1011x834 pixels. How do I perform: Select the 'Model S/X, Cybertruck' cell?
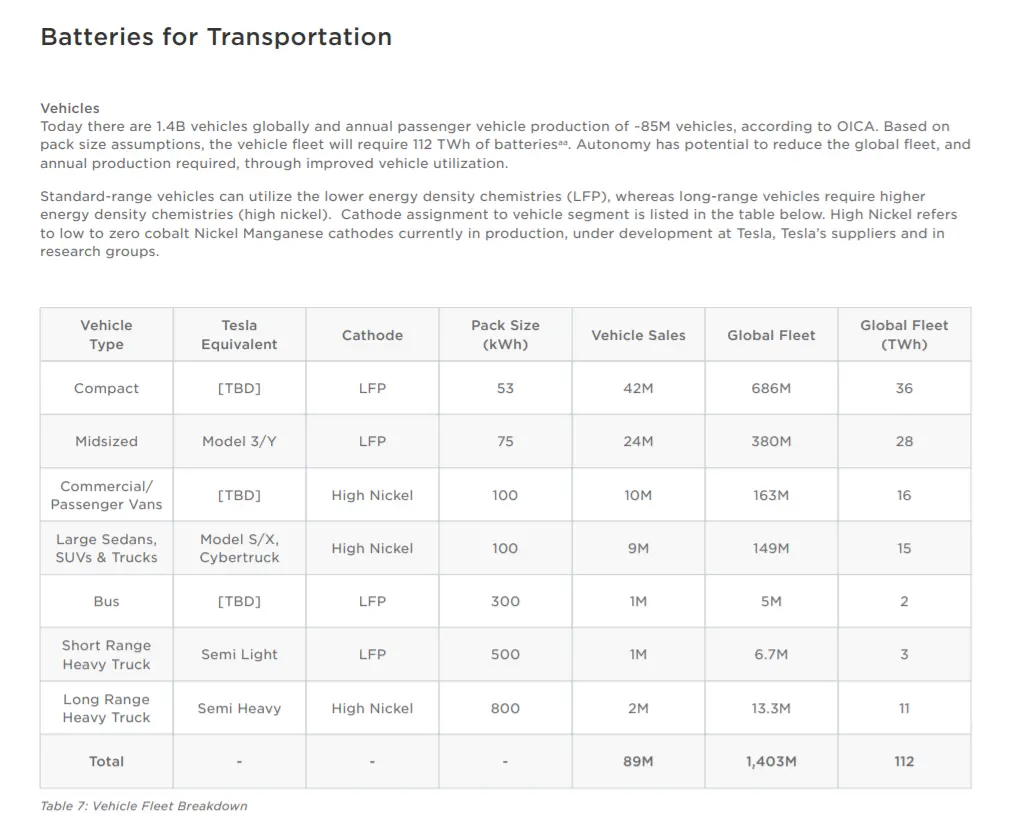239,548
